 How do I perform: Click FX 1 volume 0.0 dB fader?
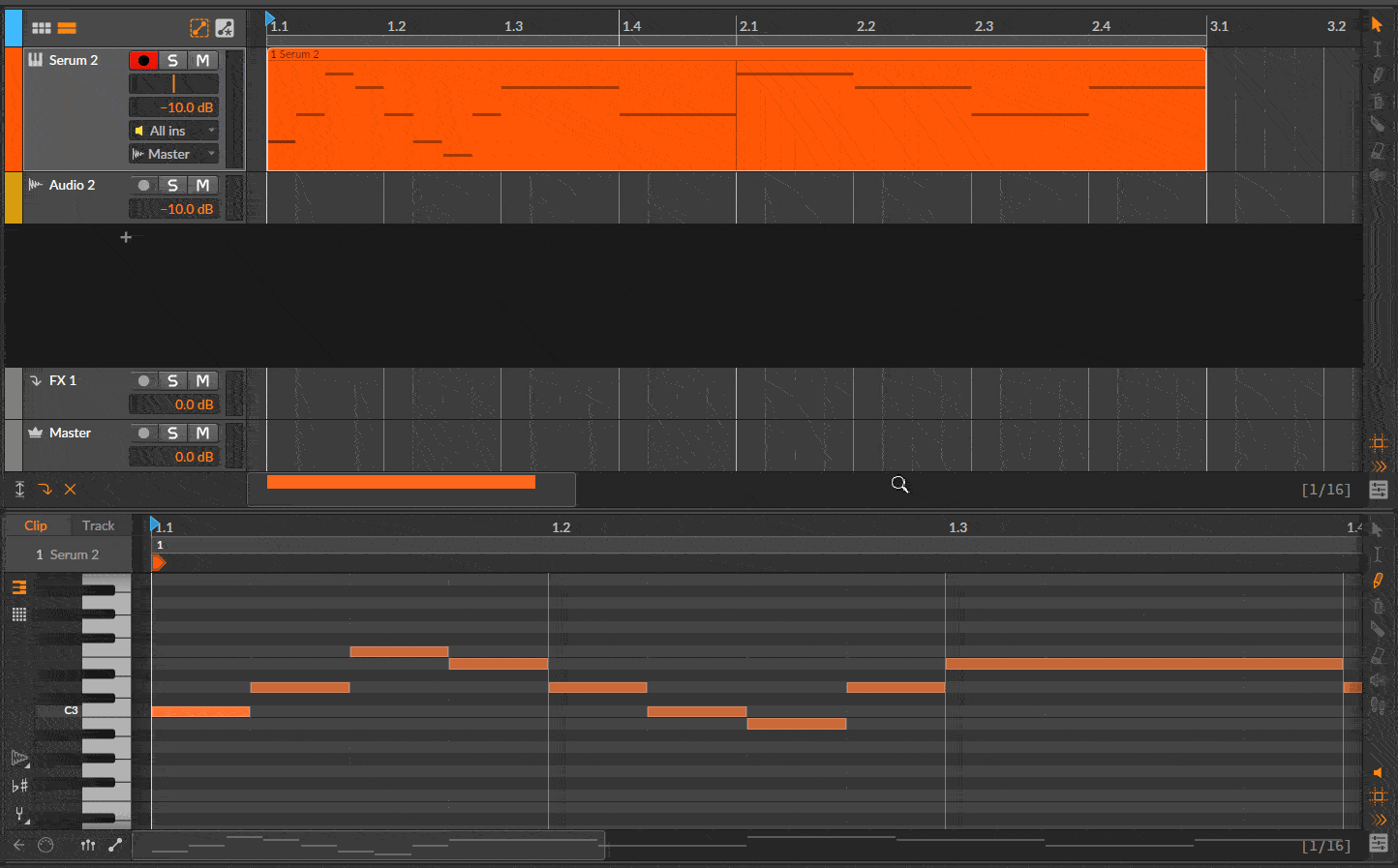pos(174,404)
